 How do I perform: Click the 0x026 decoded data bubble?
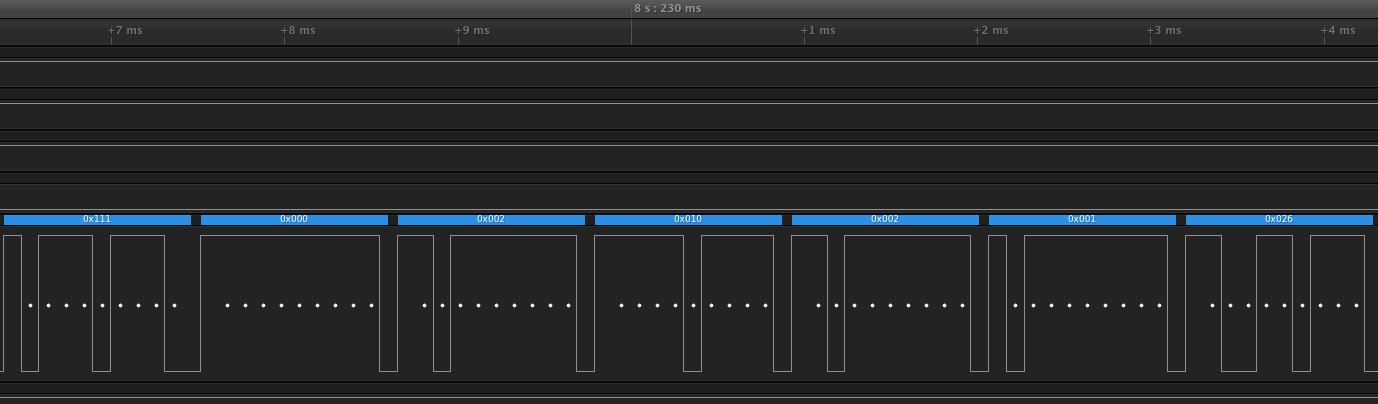1279,220
